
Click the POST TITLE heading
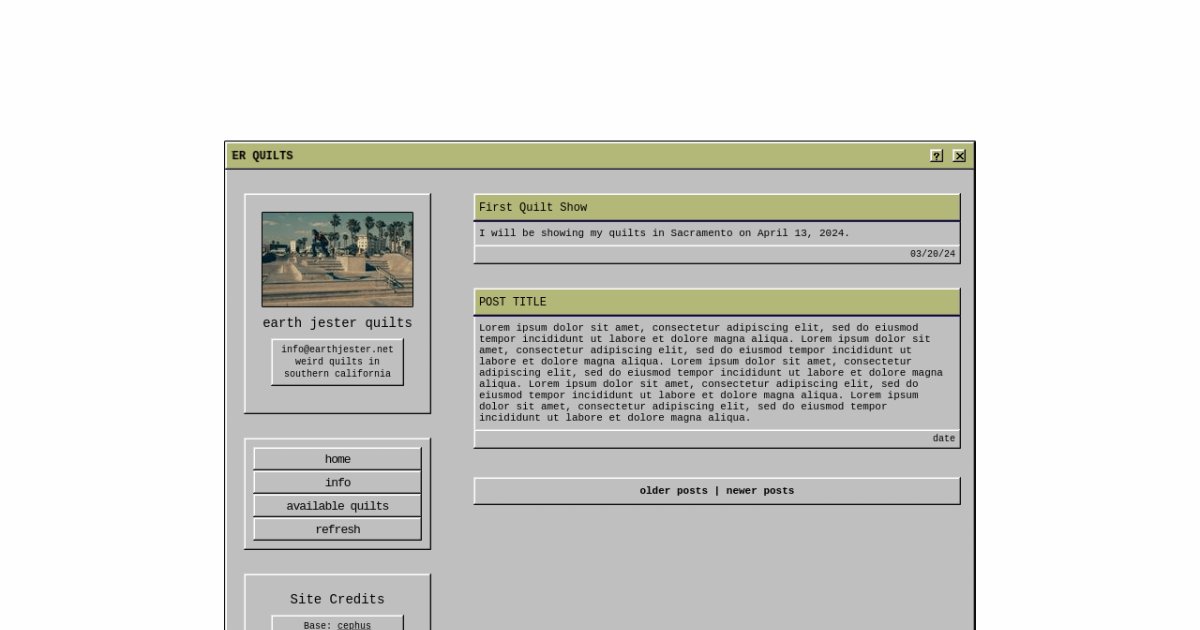pos(512,302)
